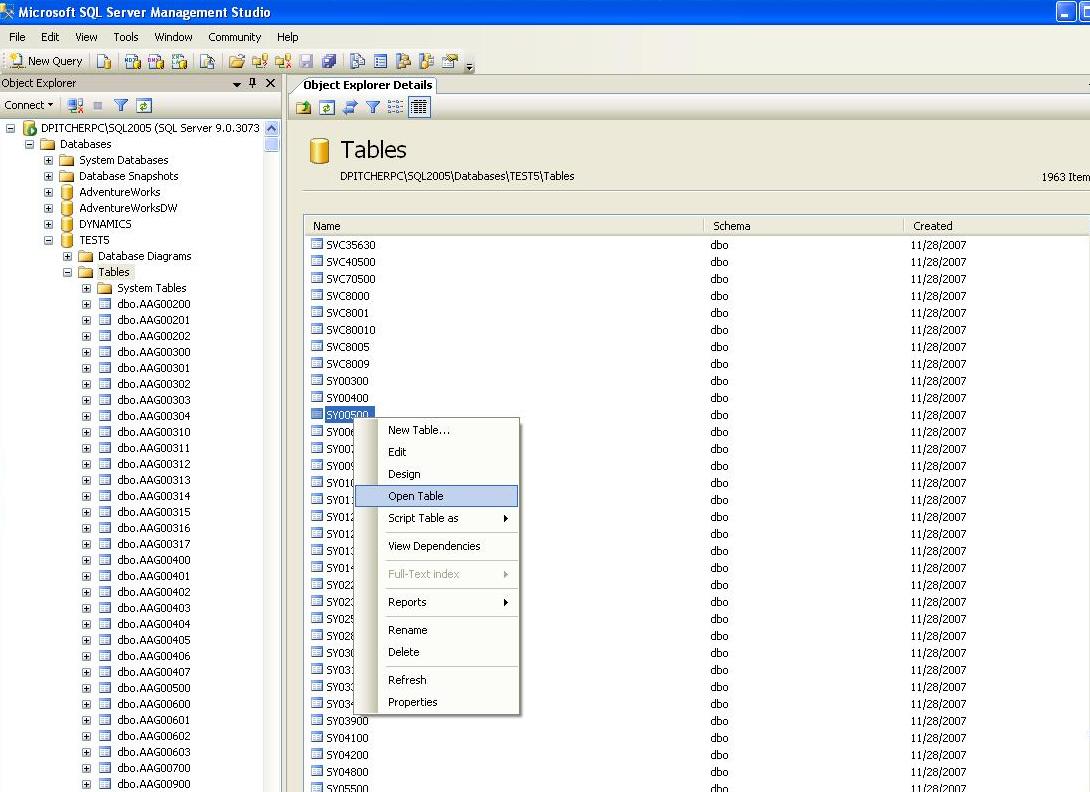Click the Object Explorer toolbar icon
The height and width of the screenshot is (792, 1090).
[403, 61]
